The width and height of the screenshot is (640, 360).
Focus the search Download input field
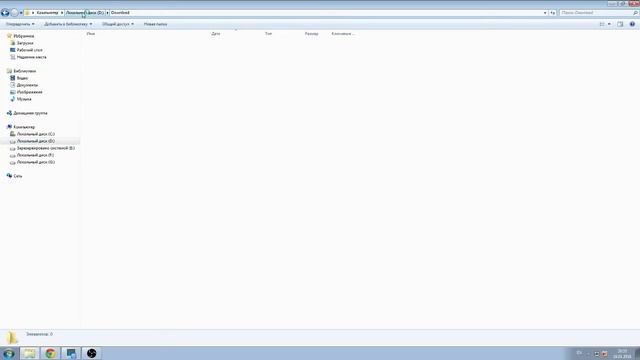[x=595, y=13]
